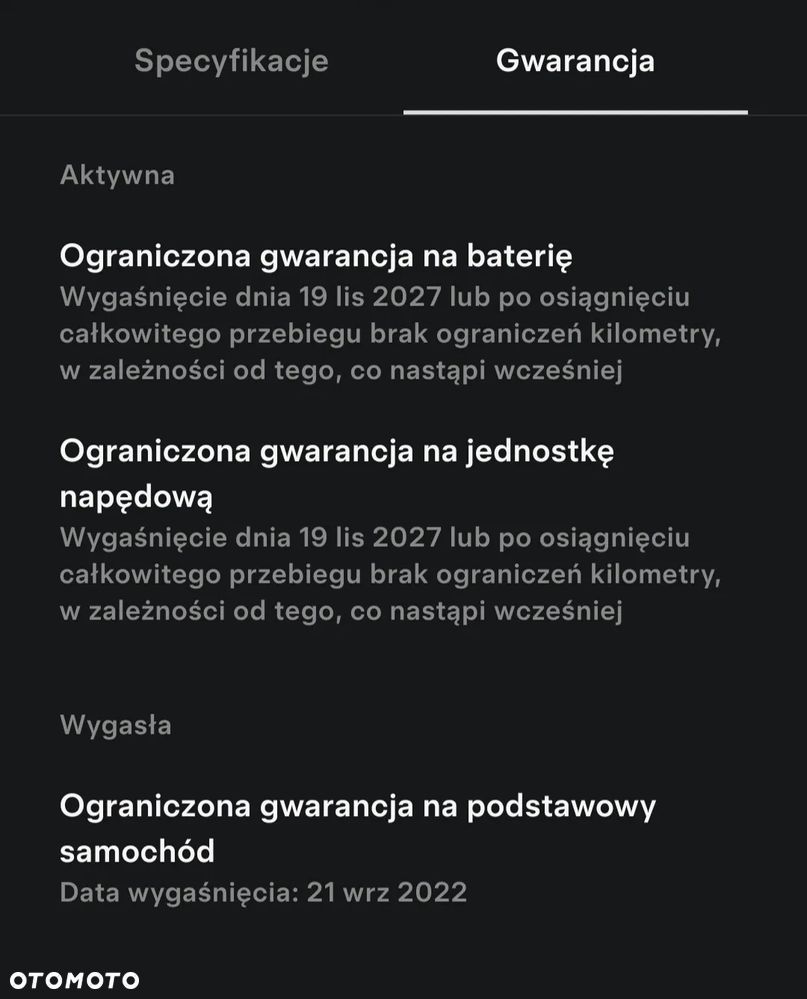807x999 pixels.
Task: Click the Wygasła section header
Action: pyautogui.click(x=115, y=725)
